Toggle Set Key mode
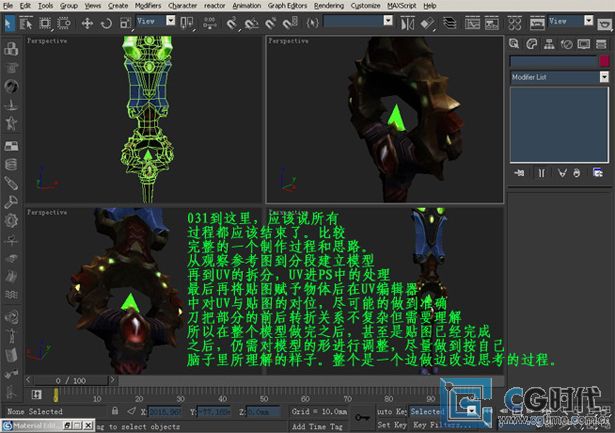 pyautogui.click(x=392, y=425)
